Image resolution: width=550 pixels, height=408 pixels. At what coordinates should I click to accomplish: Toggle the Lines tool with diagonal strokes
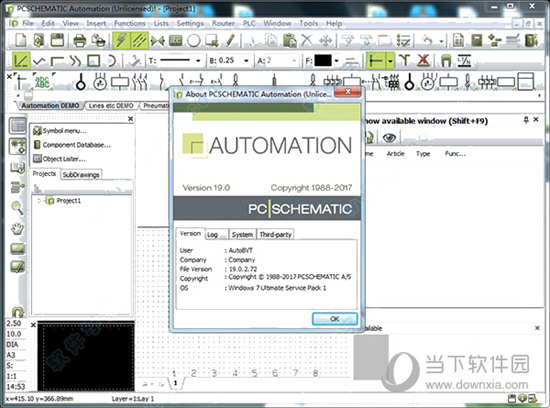pyautogui.click(x=139, y=40)
